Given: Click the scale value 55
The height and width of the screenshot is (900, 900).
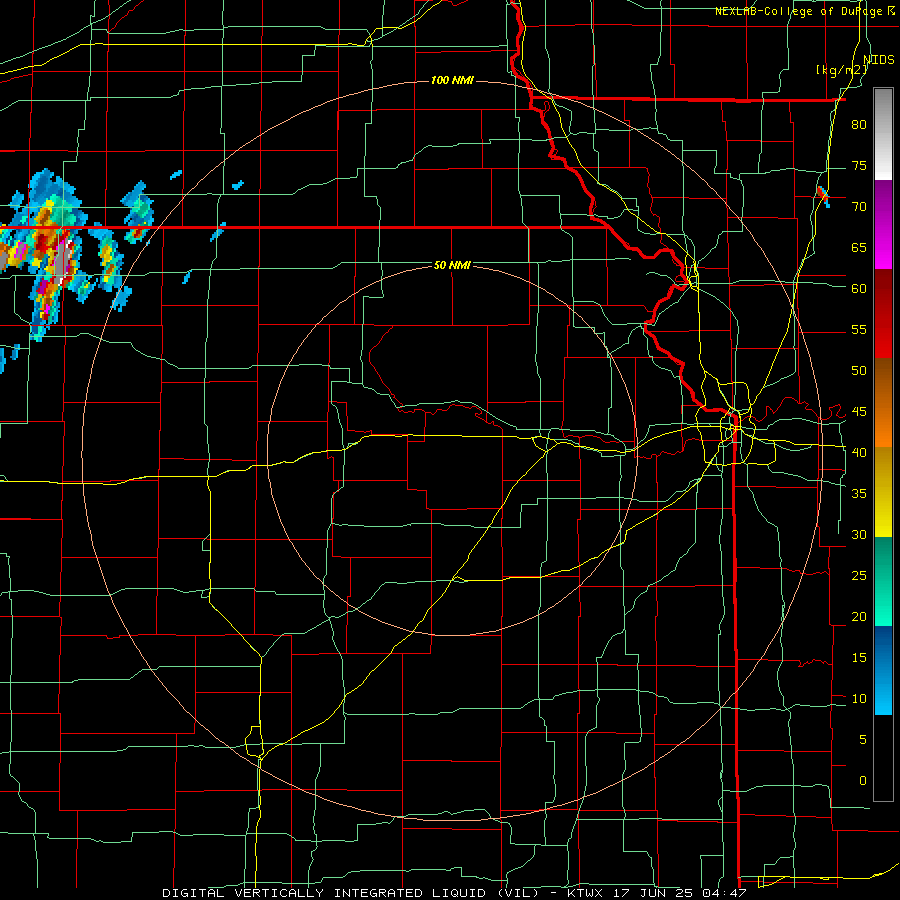Looking at the screenshot, I should pos(859,329).
